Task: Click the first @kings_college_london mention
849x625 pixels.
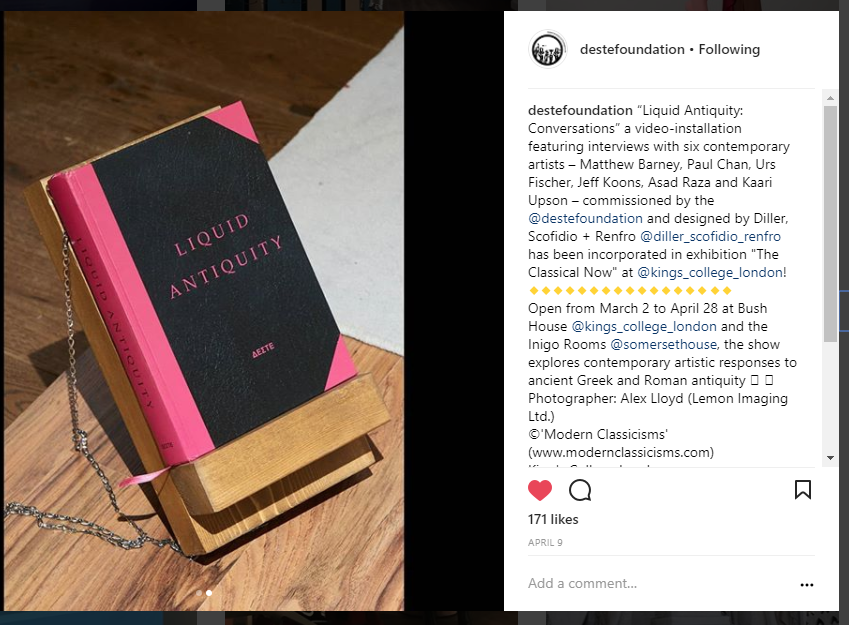Action: [x=709, y=272]
